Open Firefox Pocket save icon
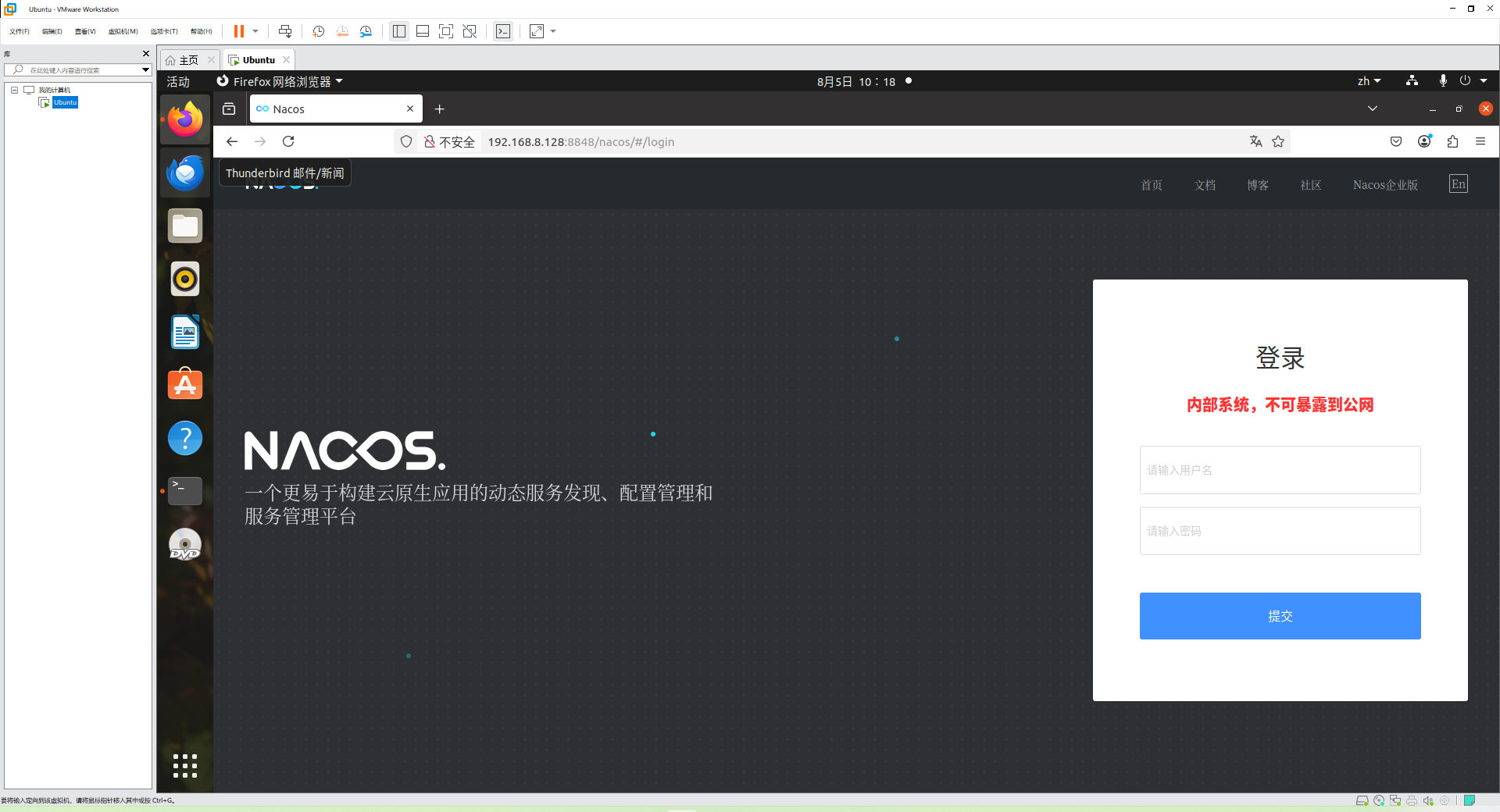 (x=1396, y=141)
